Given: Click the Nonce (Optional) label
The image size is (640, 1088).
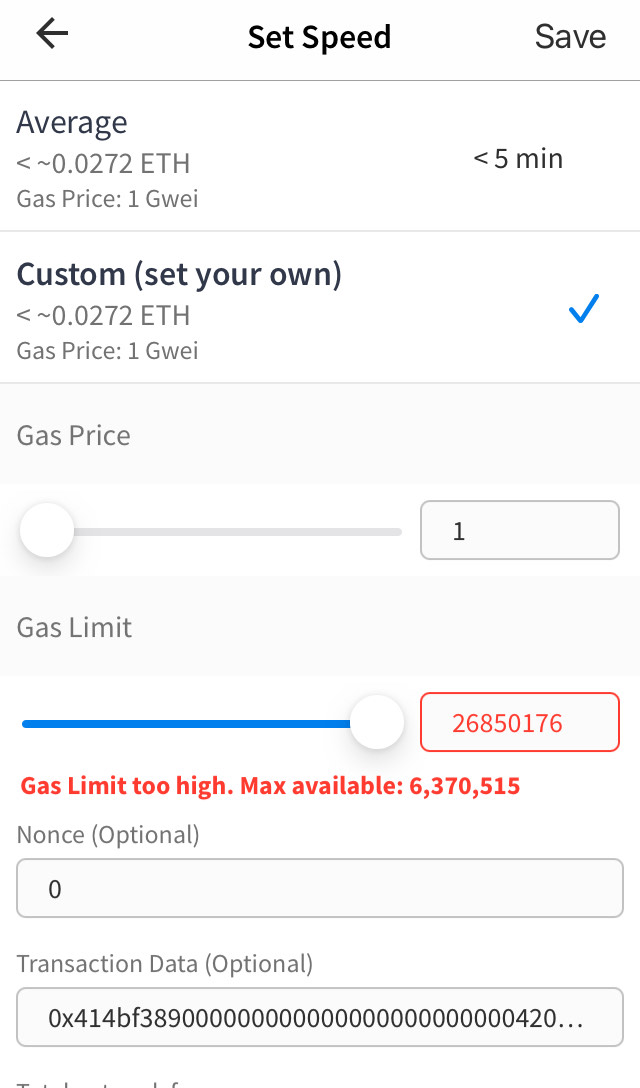Looking at the screenshot, I should tap(107, 834).
